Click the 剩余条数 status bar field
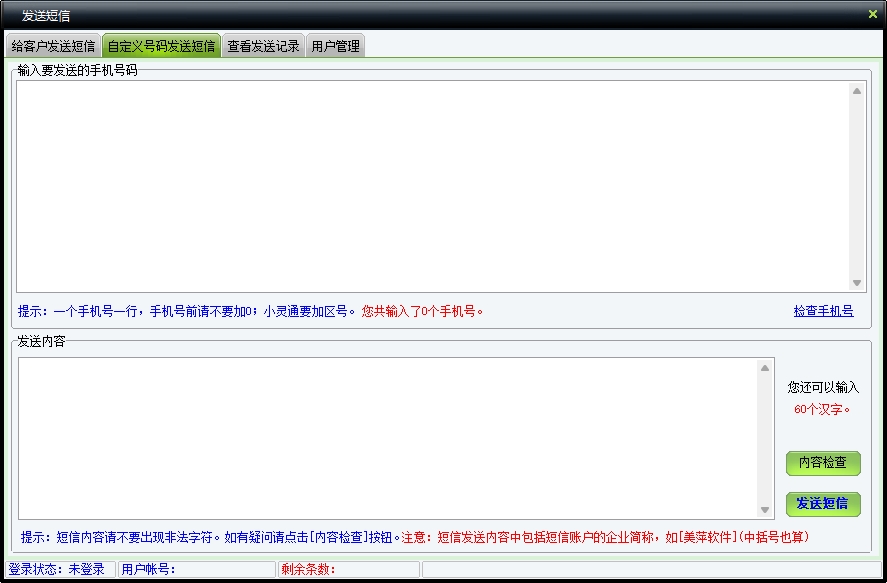The image size is (887, 583). pos(346,570)
